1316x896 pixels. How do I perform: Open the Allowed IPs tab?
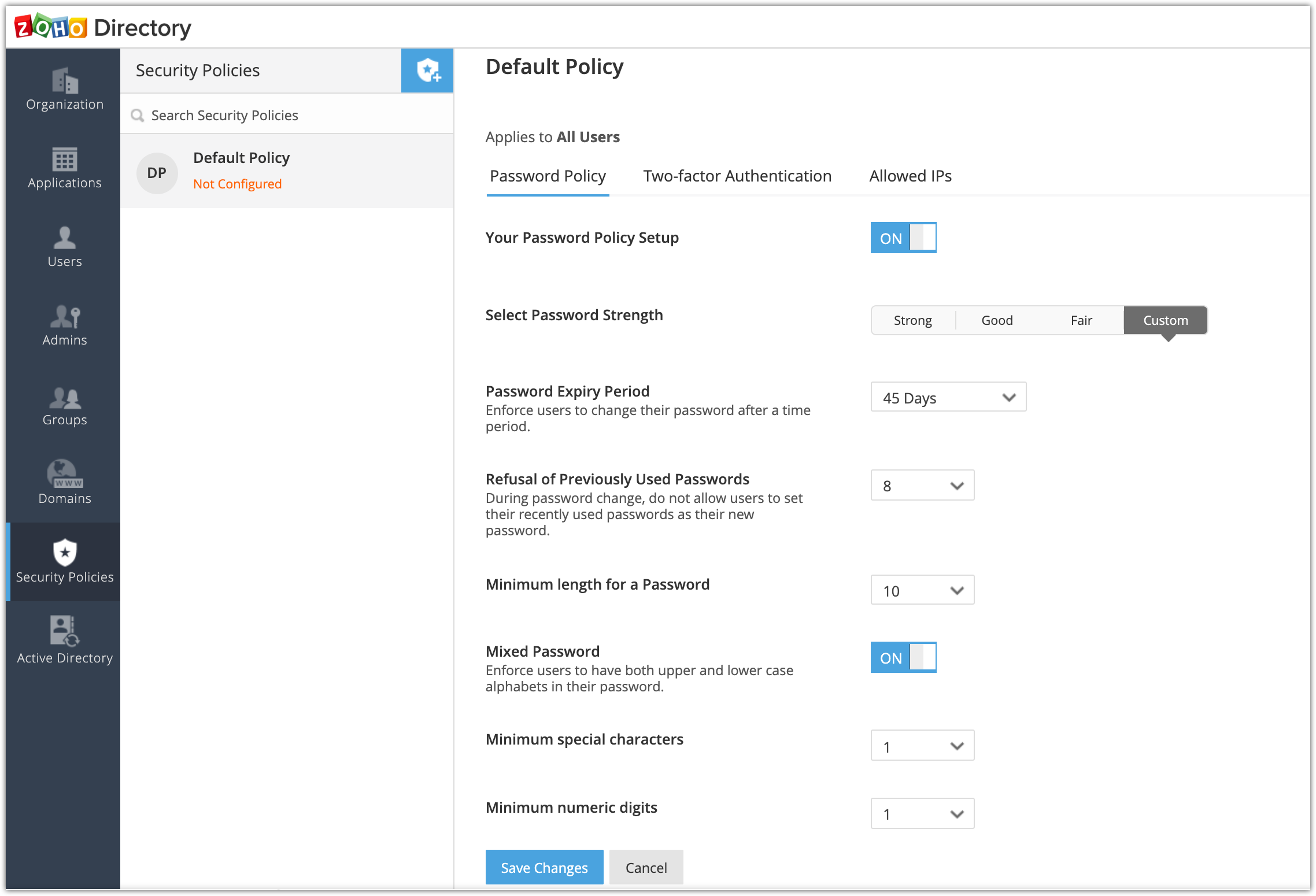pyautogui.click(x=910, y=176)
